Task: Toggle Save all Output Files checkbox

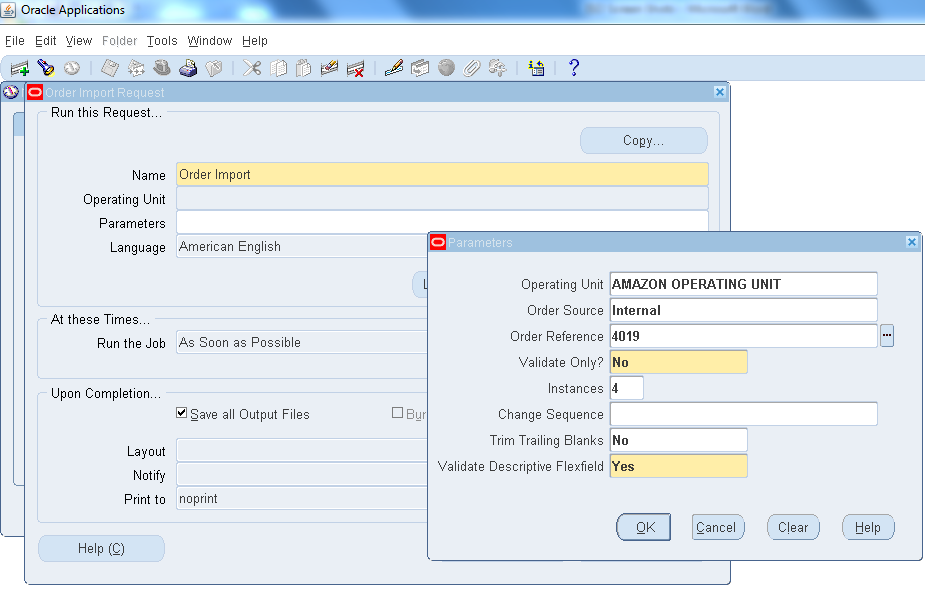Action: pyautogui.click(x=182, y=413)
